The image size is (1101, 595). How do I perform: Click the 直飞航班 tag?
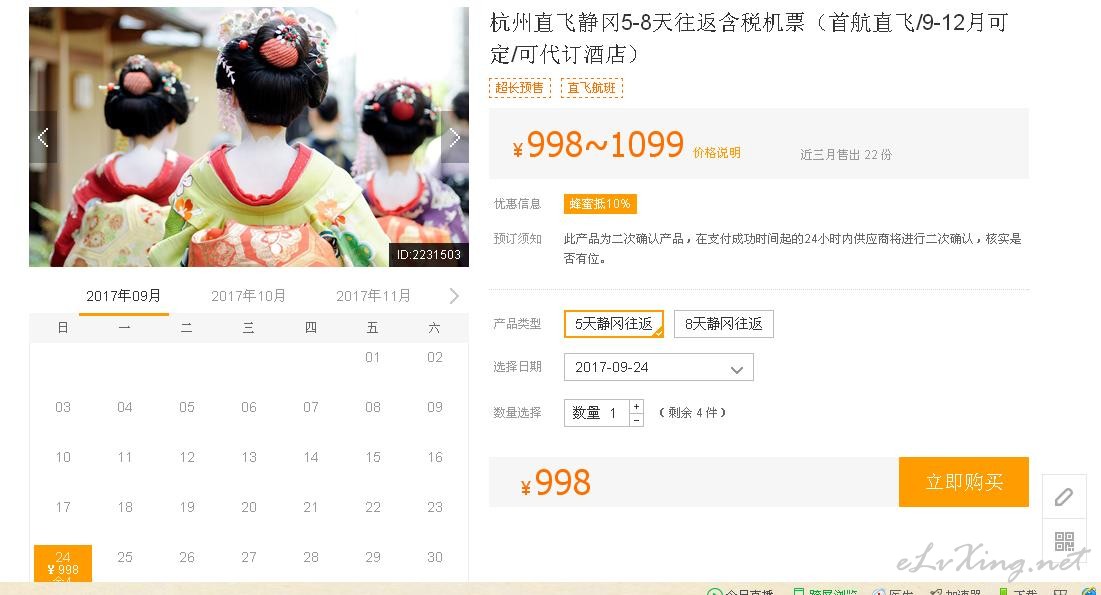coord(591,88)
